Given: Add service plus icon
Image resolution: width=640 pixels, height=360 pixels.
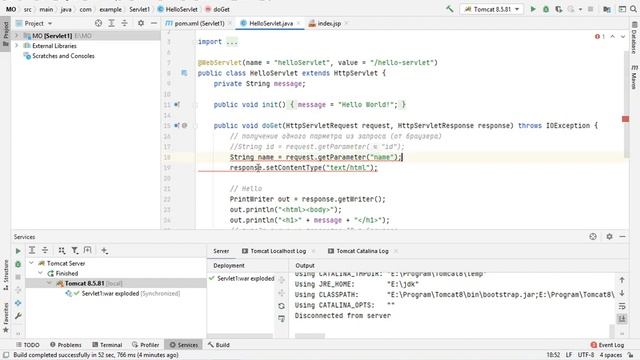Looking at the screenshot, I should pyautogui.click(x=104, y=250).
